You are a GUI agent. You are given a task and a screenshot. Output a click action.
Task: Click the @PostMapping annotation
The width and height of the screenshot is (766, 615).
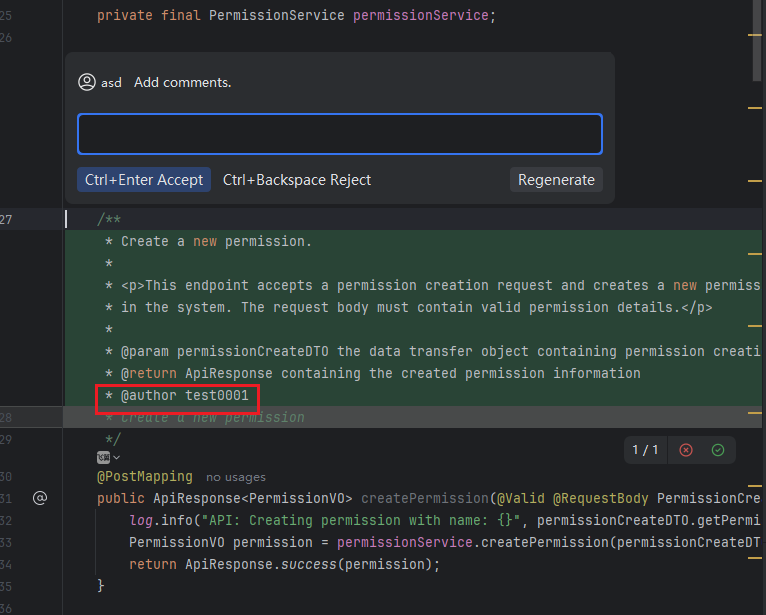tap(145, 477)
